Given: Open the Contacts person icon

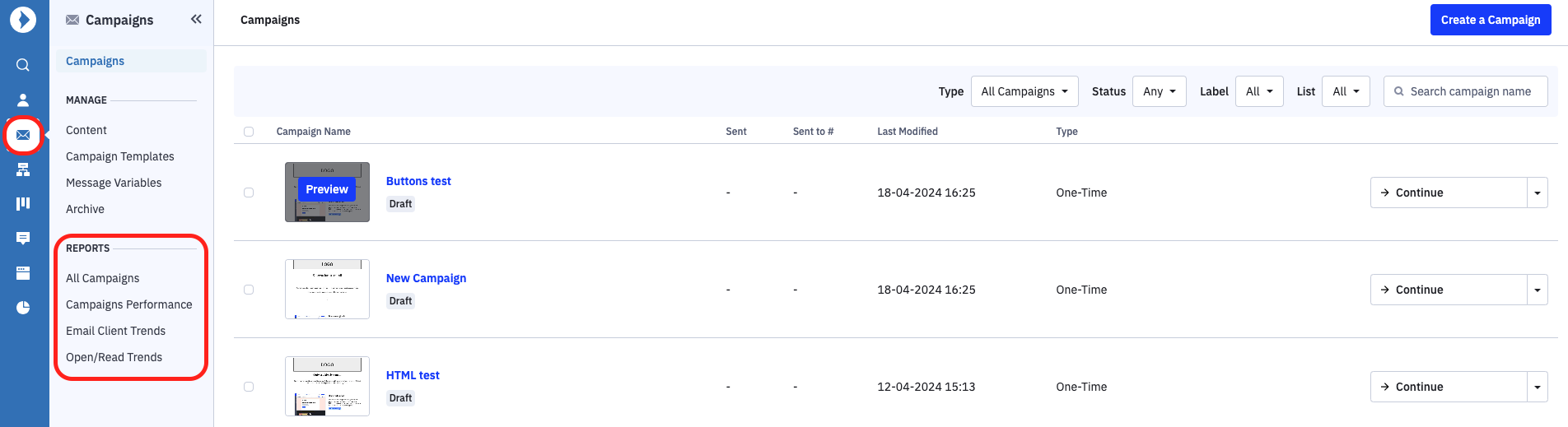Looking at the screenshot, I should click(x=23, y=100).
